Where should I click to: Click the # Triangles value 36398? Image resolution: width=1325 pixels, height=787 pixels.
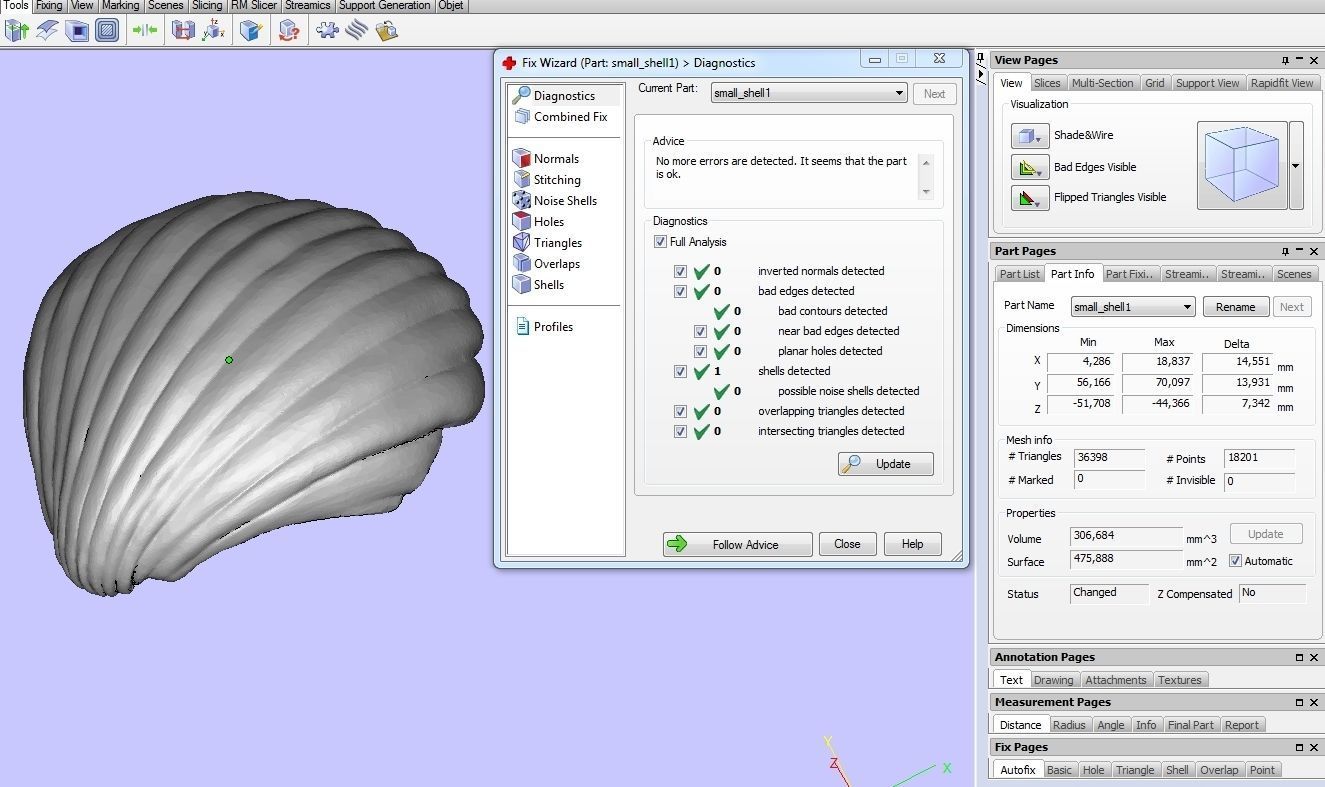pos(1109,457)
